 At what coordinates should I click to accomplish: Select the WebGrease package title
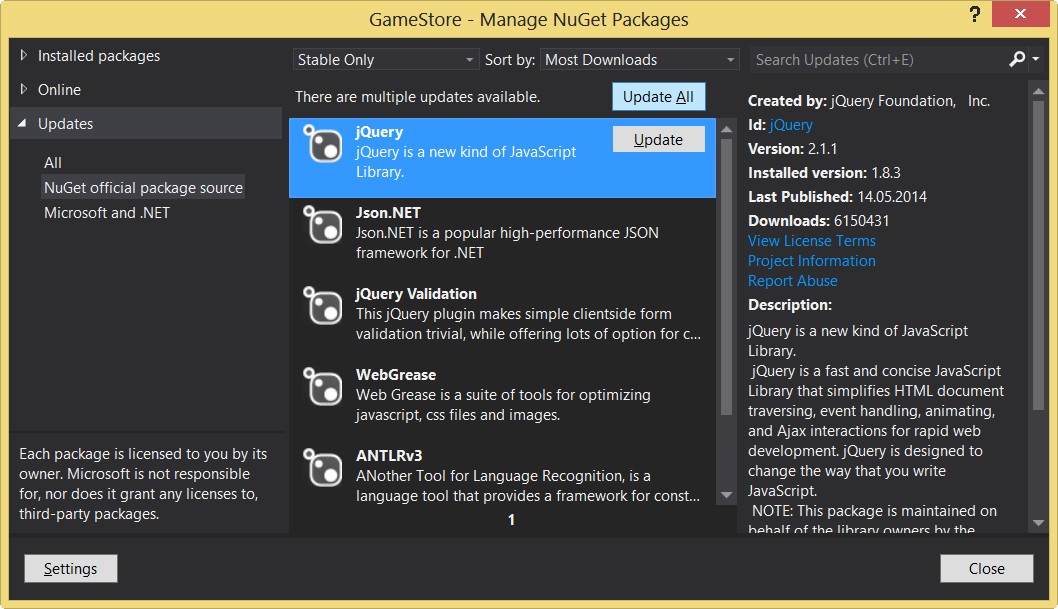click(396, 375)
